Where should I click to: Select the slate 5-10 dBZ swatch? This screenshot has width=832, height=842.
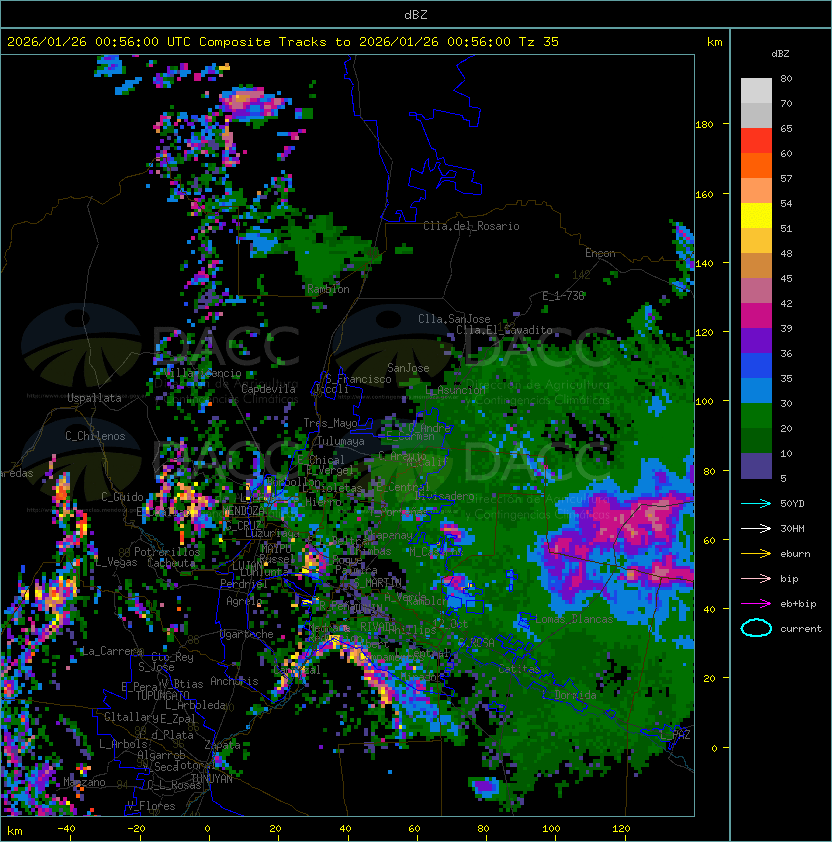(756, 466)
